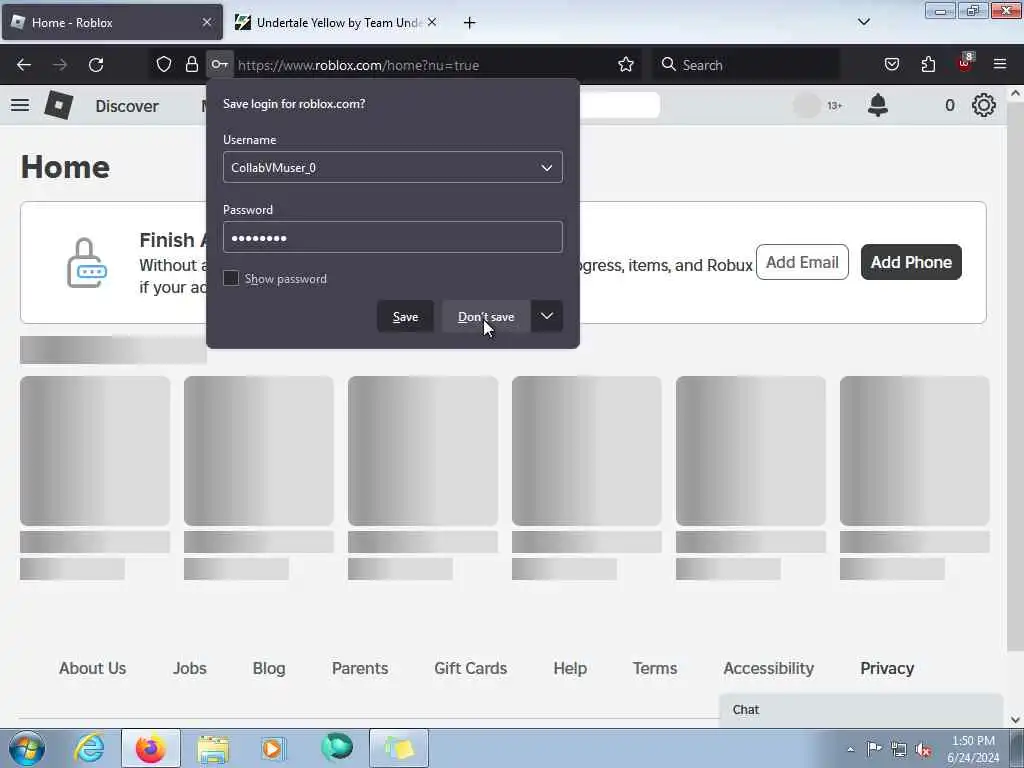
Task: Click the Firefox Search box
Action: pyautogui.click(x=746, y=65)
